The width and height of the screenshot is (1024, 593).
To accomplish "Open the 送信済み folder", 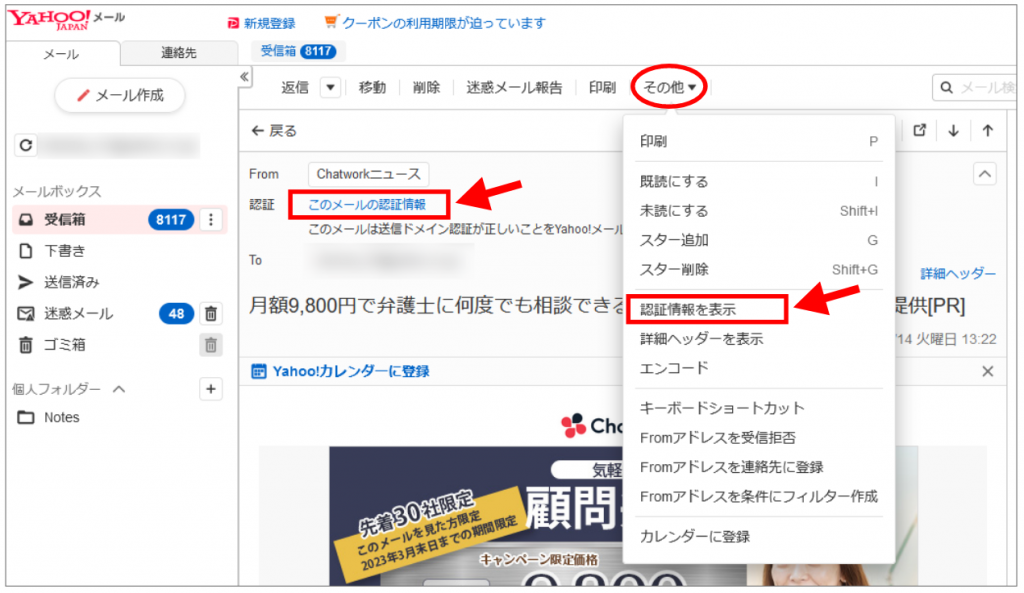I will (x=72, y=282).
